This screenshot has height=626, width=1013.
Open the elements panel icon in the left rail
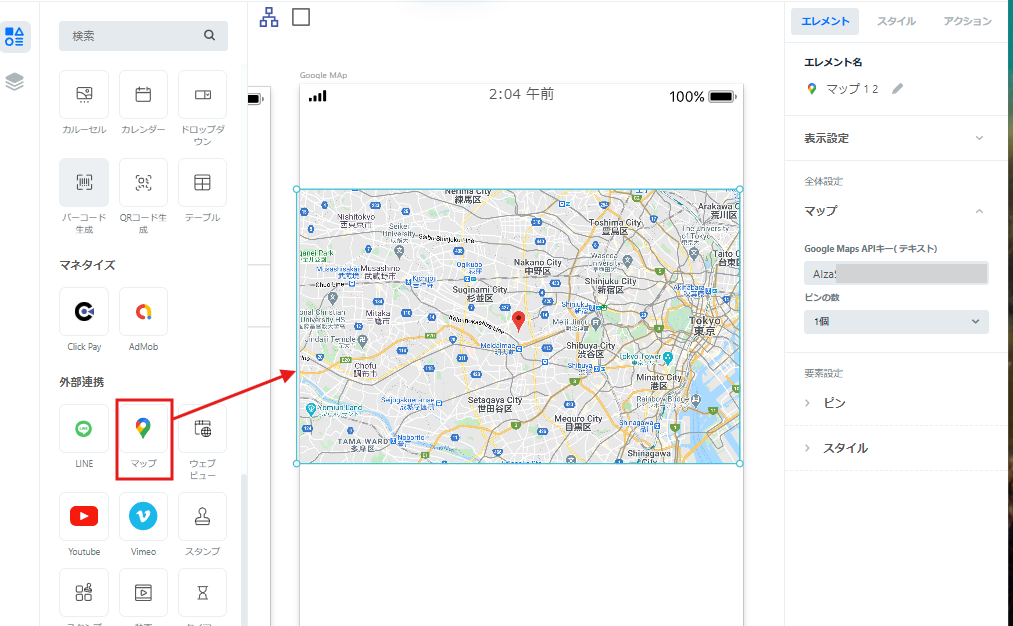(x=14, y=37)
